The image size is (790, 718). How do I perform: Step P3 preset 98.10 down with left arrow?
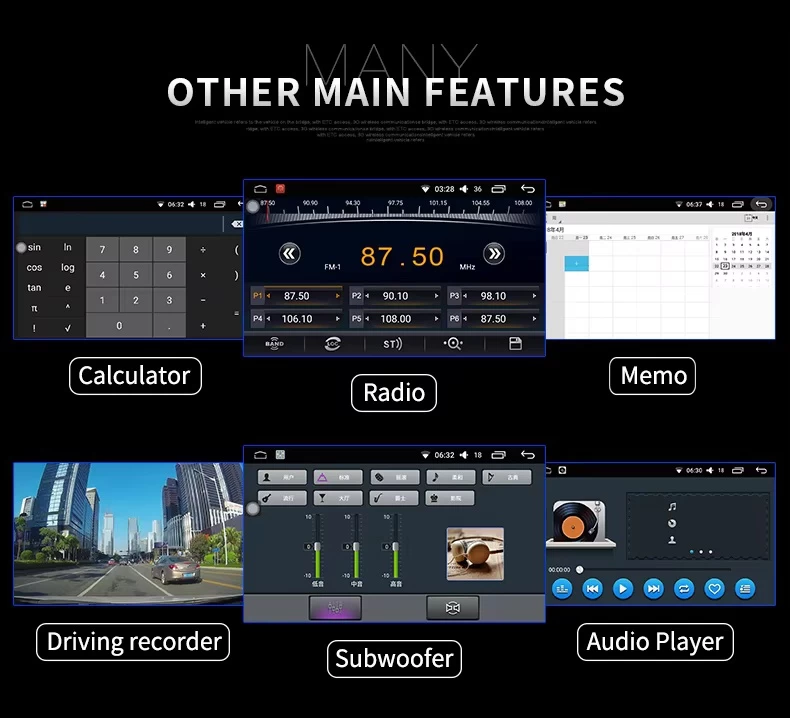465,296
